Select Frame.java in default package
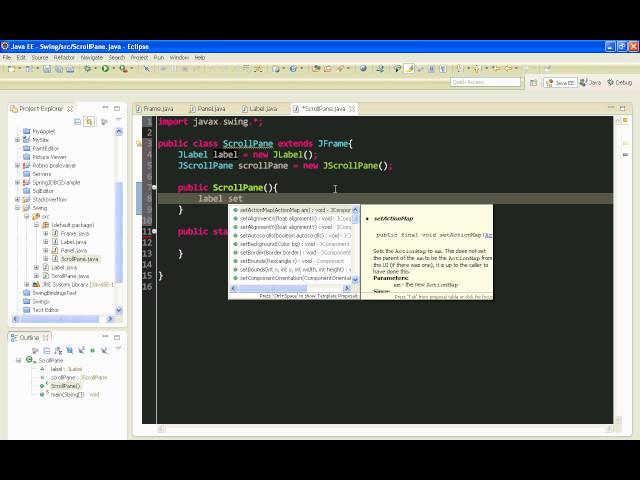The image size is (640, 480). point(74,233)
